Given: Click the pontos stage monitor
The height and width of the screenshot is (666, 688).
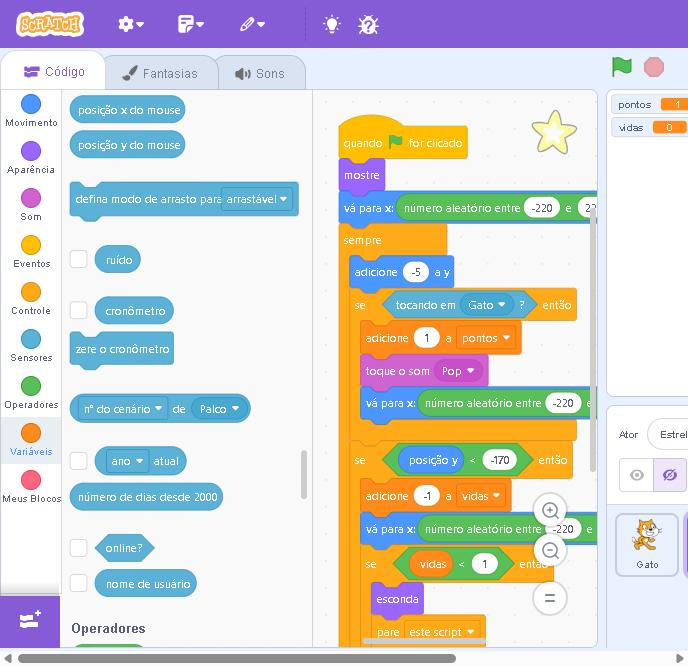Looking at the screenshot, I should 650,104.
